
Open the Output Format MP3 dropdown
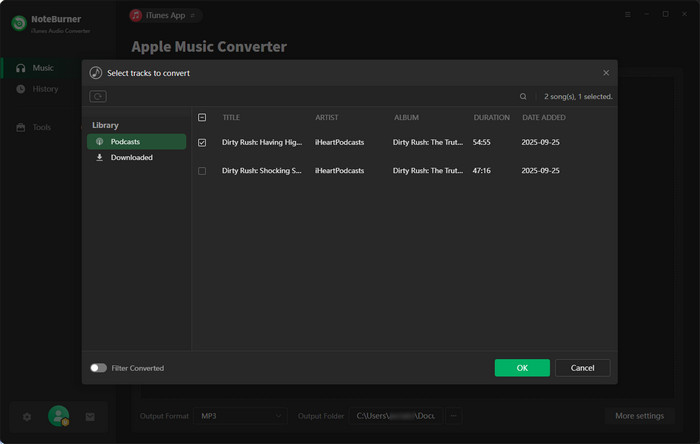(x=240, y=416)
